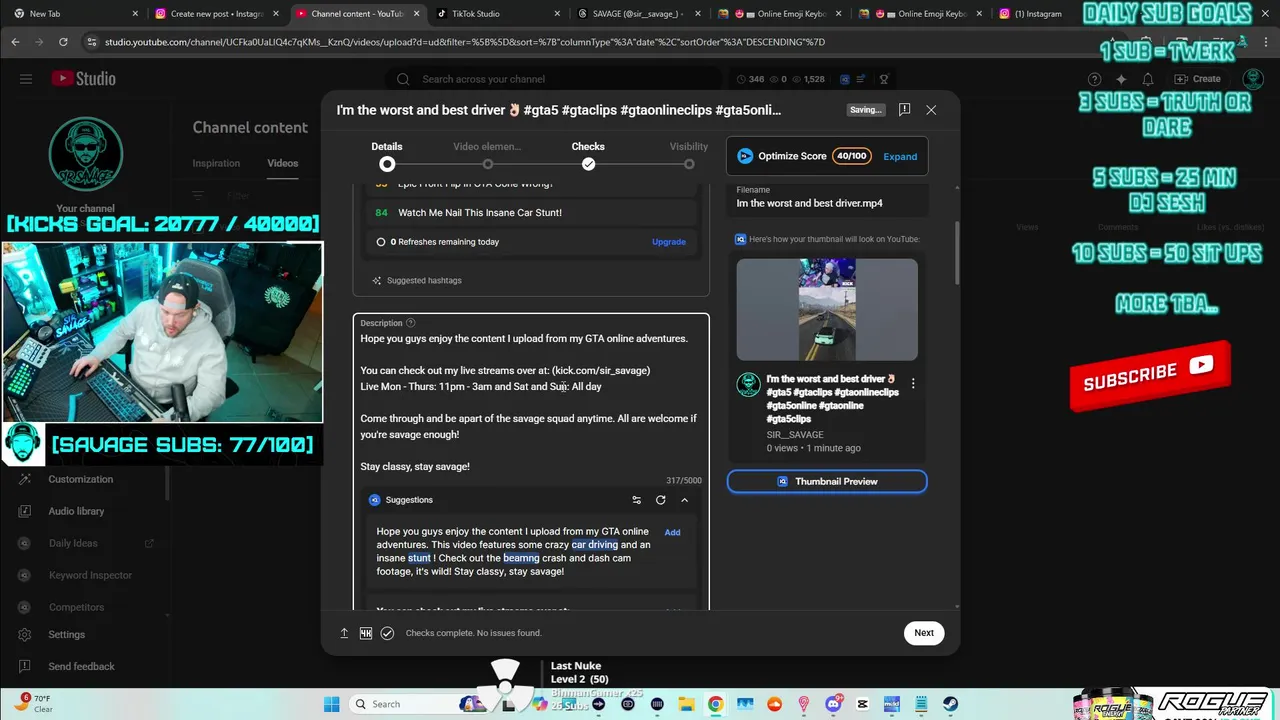The image size is (1280, 720).
Task: Click the 4K quality status icon
Action: tap(366, 633)
